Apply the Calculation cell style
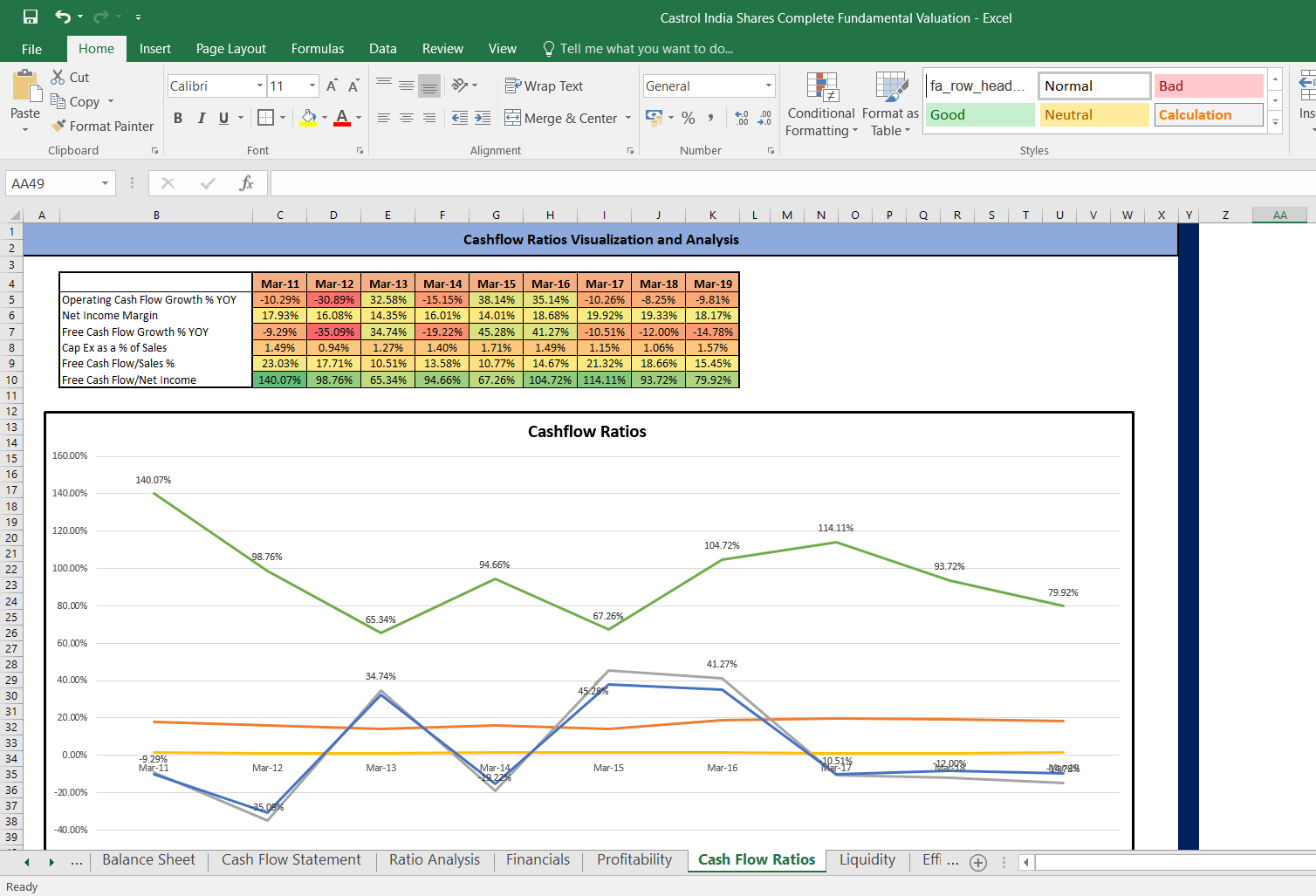 click(1209, 114)
